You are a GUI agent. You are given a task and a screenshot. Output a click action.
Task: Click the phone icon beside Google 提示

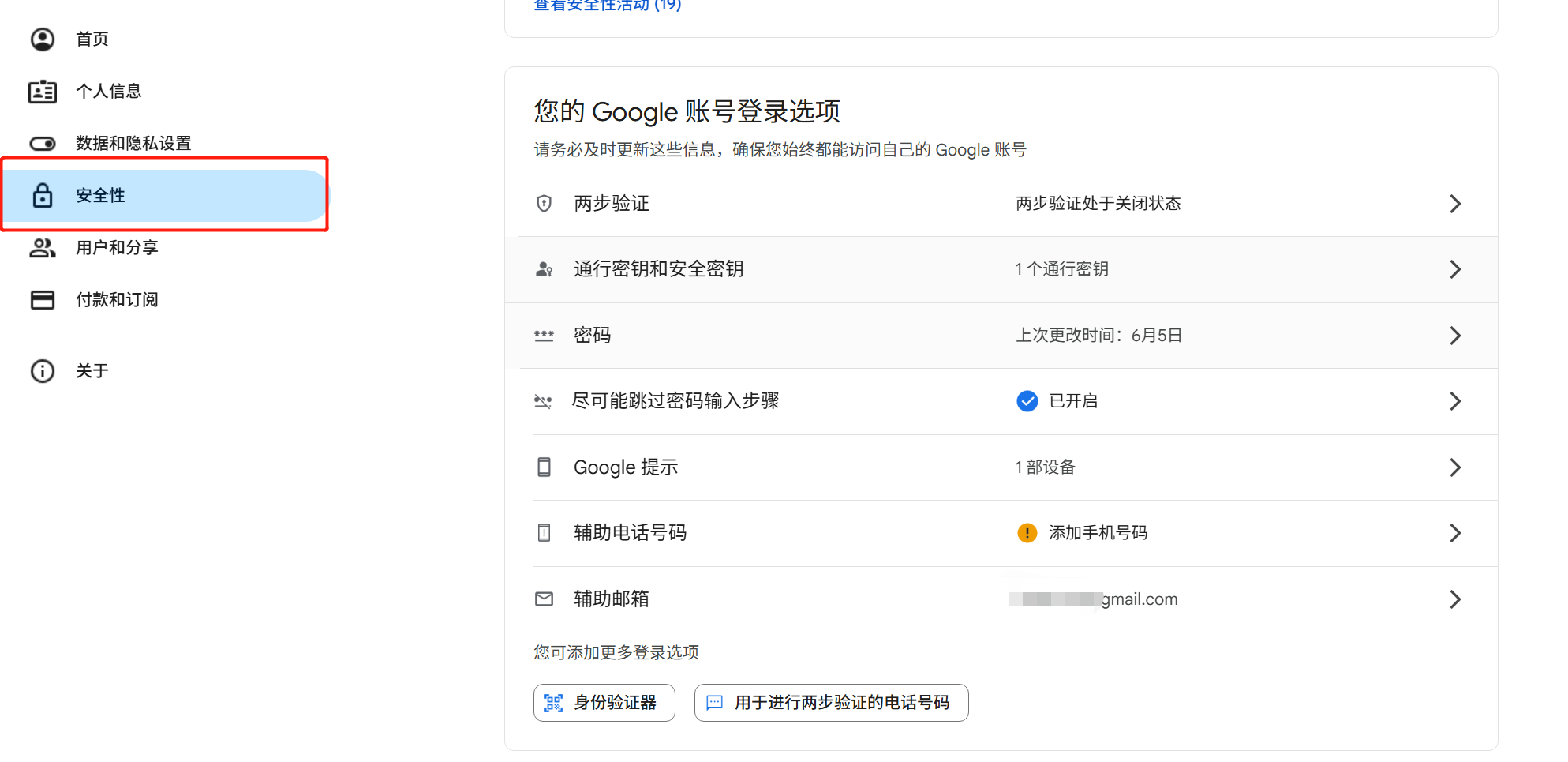point(544,467)
